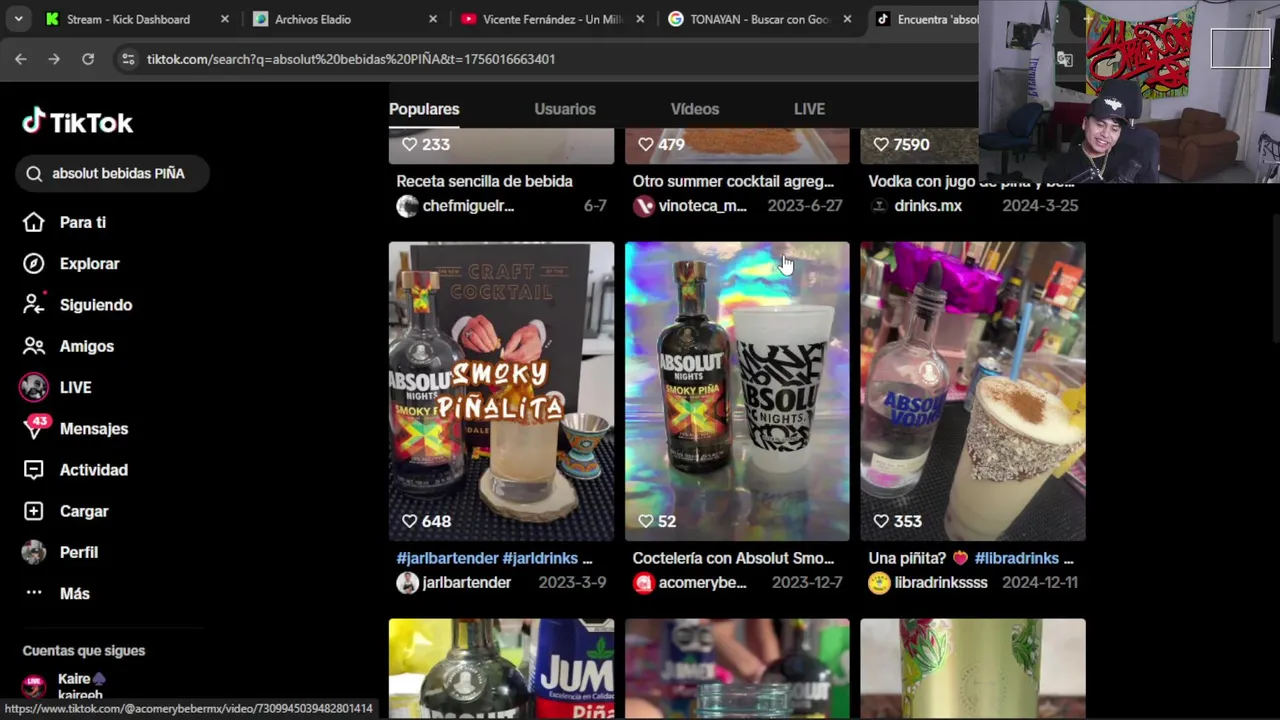Viewport: 1280px width, 720px height.
Task: Close the Archivos Eladio tab
Action: coord(432,19)
